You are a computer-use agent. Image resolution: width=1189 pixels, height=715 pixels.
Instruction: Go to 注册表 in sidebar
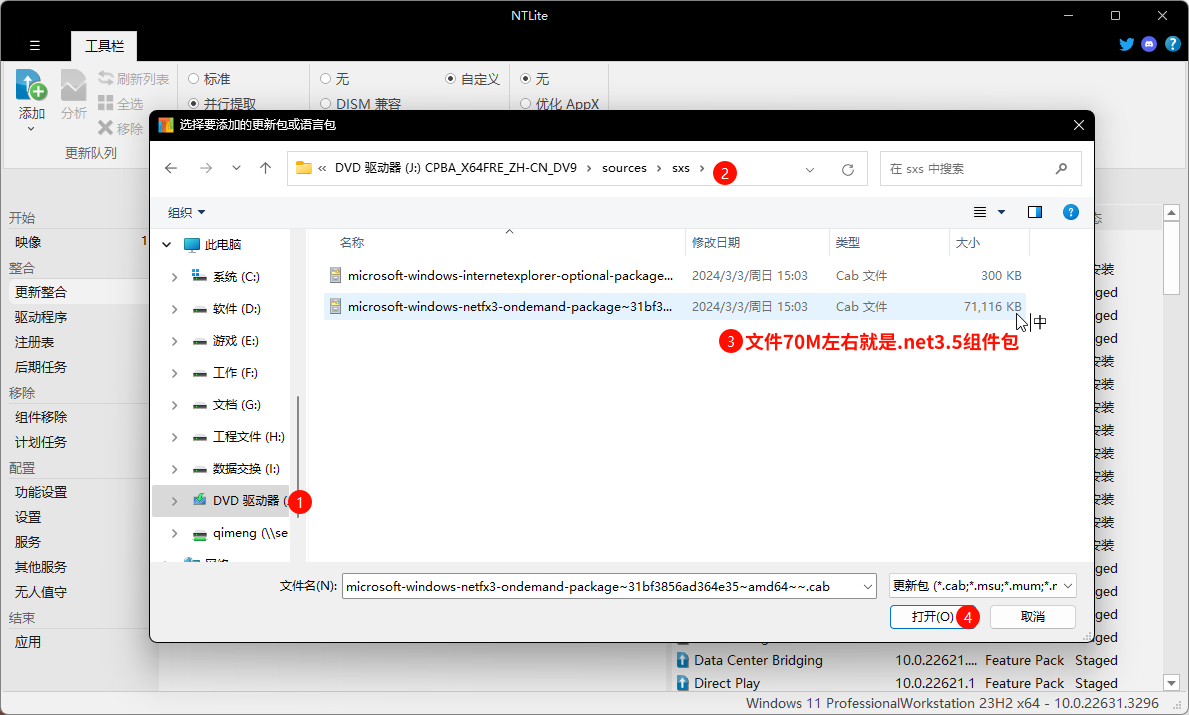coord(34,342)
